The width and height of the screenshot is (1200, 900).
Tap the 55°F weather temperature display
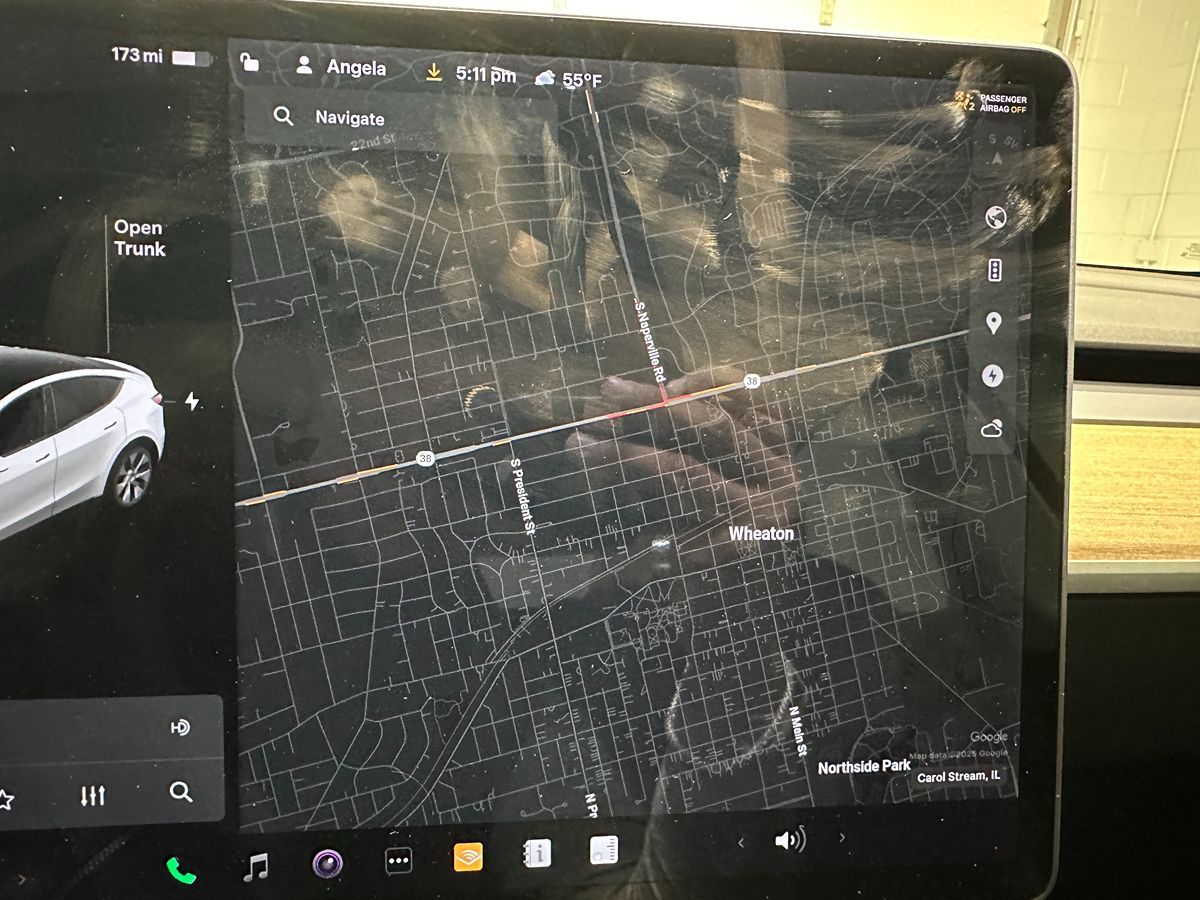point(570,78)
